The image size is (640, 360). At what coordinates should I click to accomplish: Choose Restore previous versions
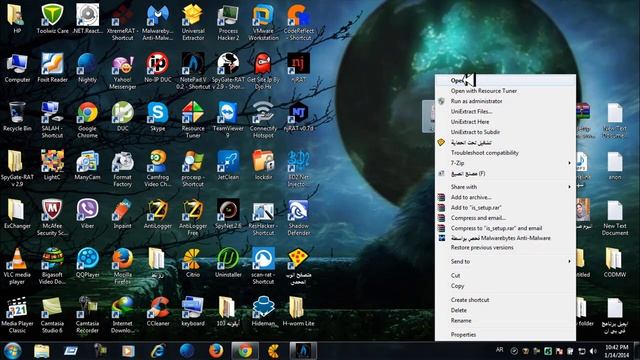[505, 247]
